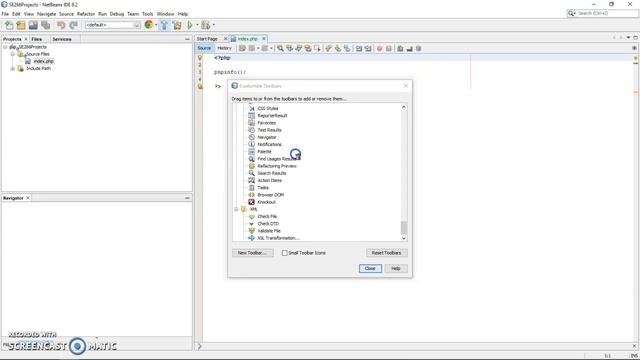Minimize the Navigator panel
Screen dimensions: 640x360
pos(187,198)
